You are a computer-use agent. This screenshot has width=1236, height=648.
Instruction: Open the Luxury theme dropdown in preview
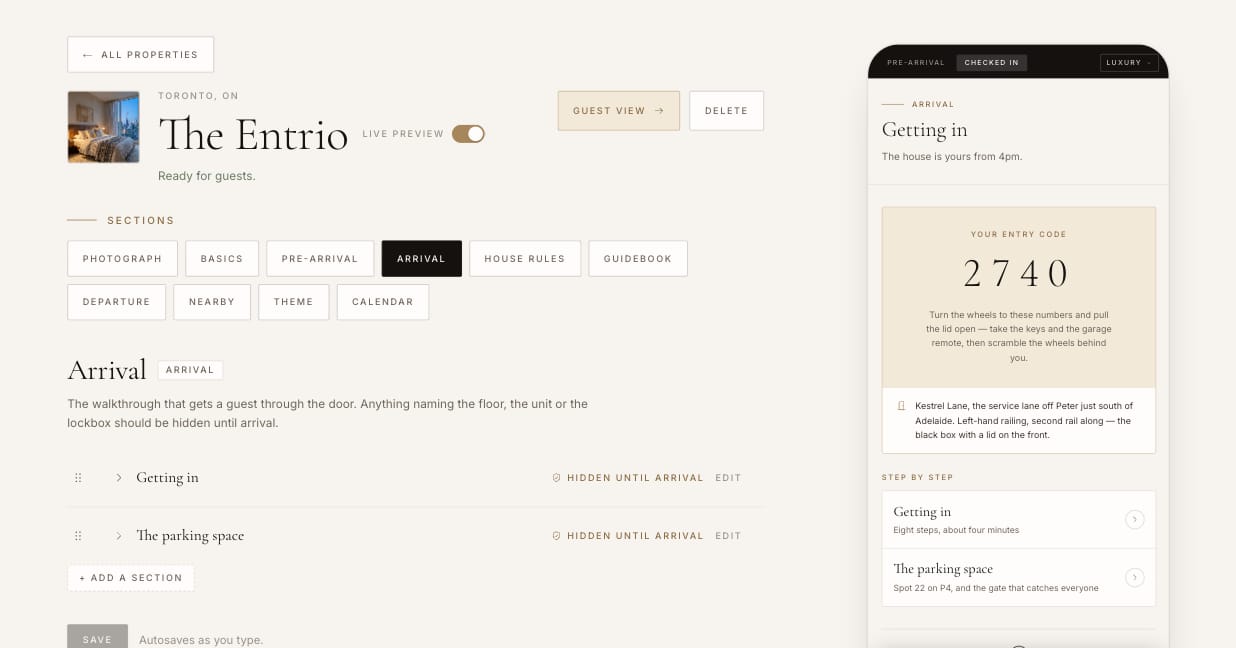coord(1128,63)
